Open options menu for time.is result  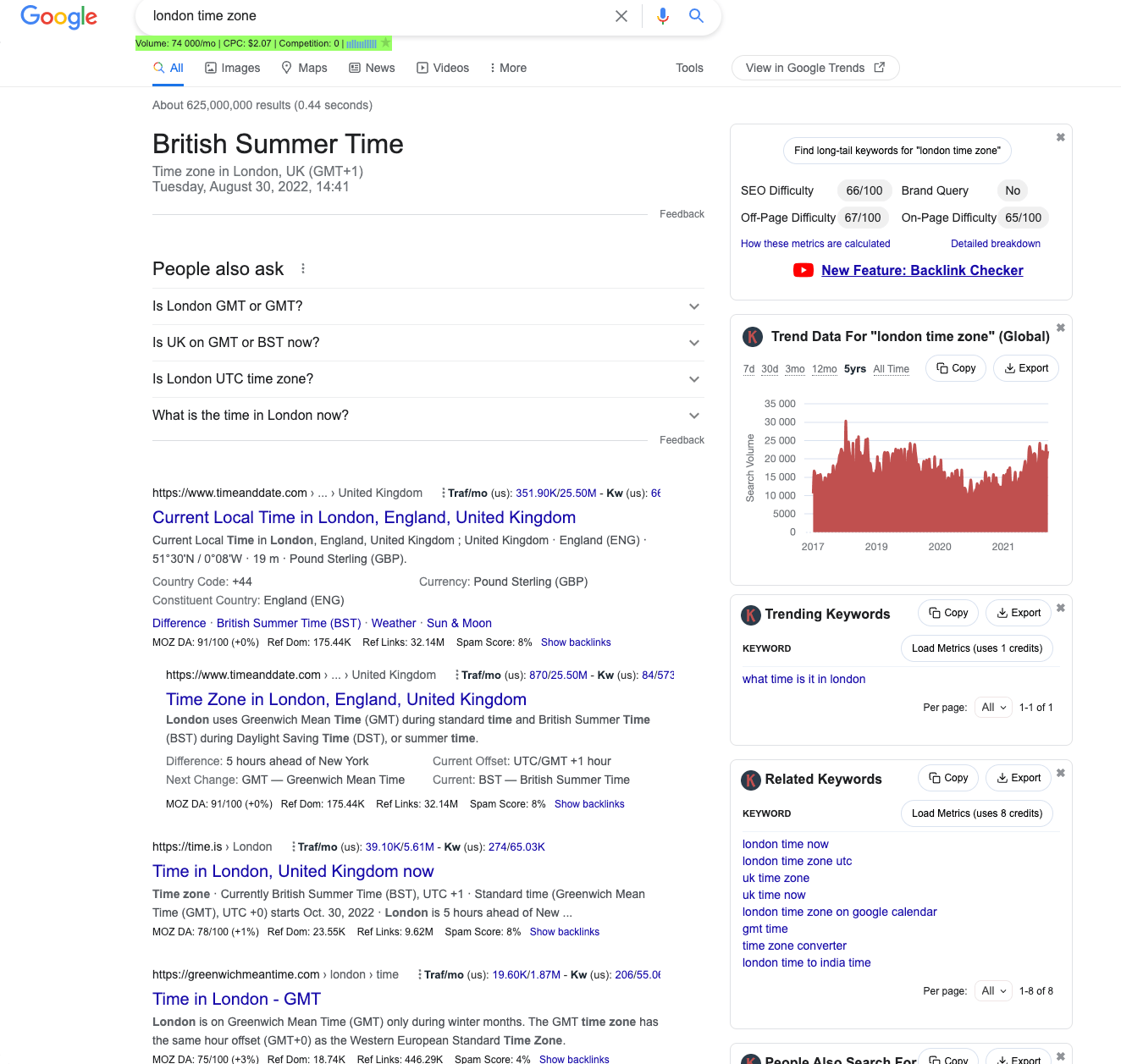point(293,846)
